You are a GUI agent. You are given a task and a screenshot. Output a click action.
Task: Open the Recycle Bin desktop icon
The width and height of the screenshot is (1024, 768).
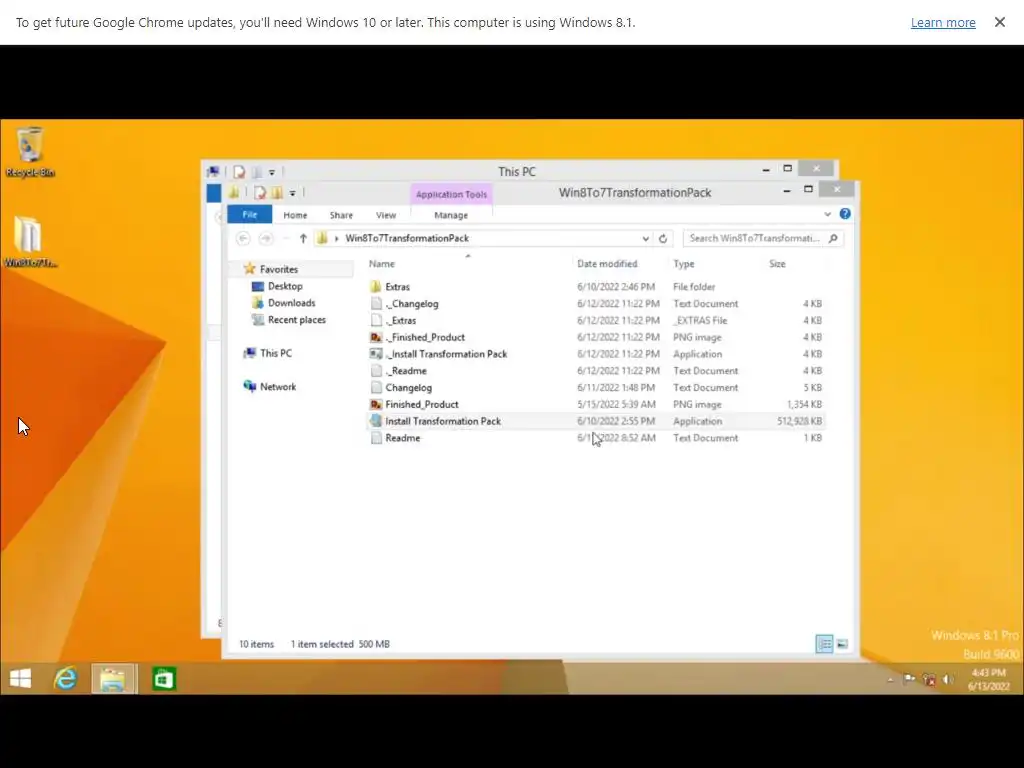30,152
